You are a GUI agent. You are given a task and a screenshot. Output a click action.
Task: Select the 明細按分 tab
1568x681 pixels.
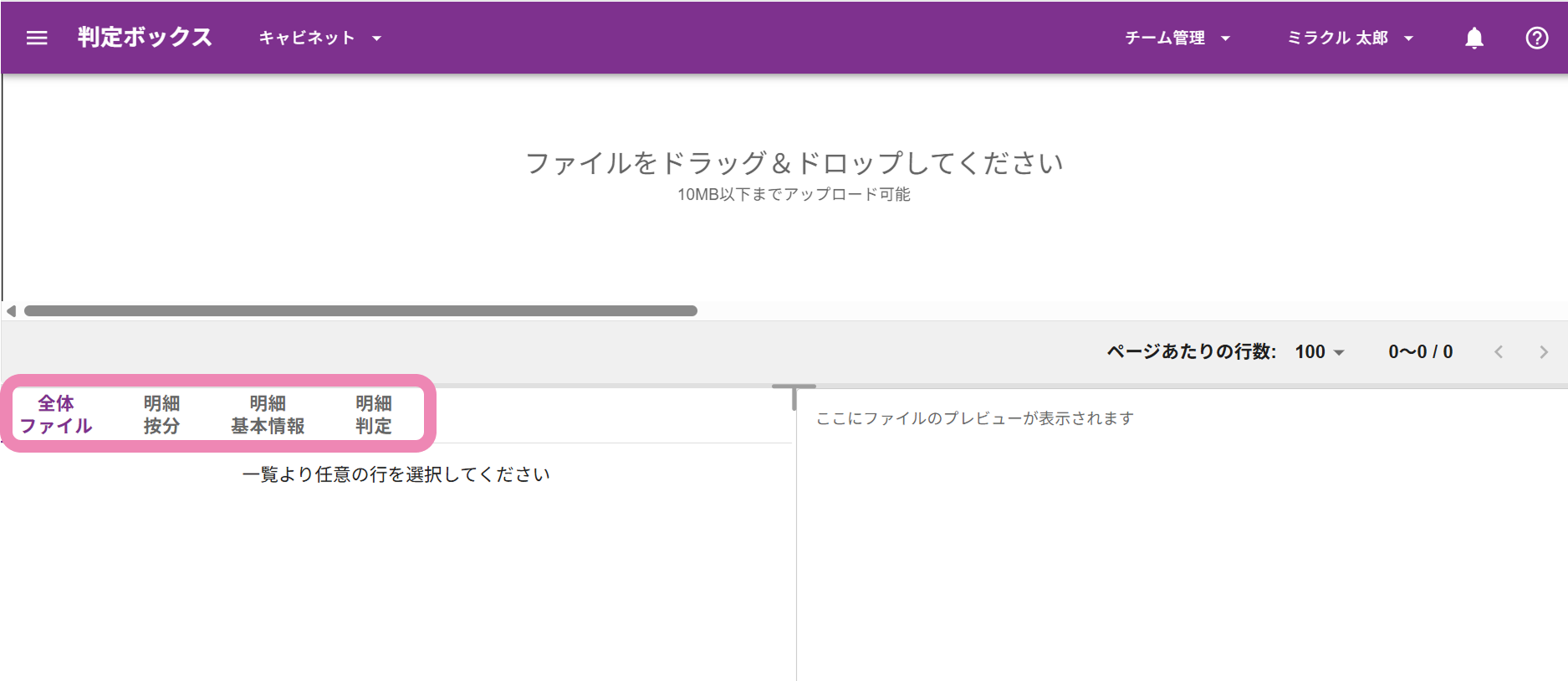tap(161, 414)
